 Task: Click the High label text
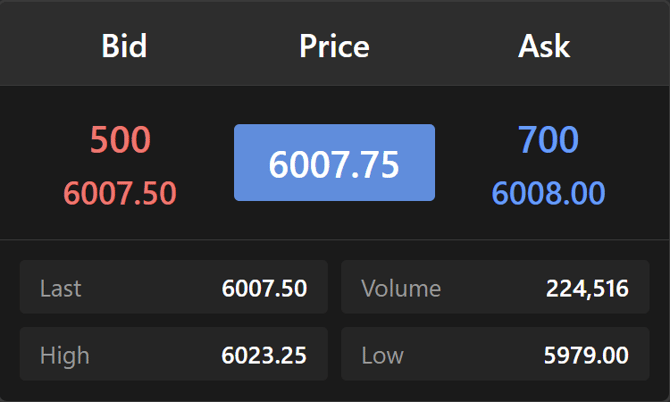coord(64,355)
